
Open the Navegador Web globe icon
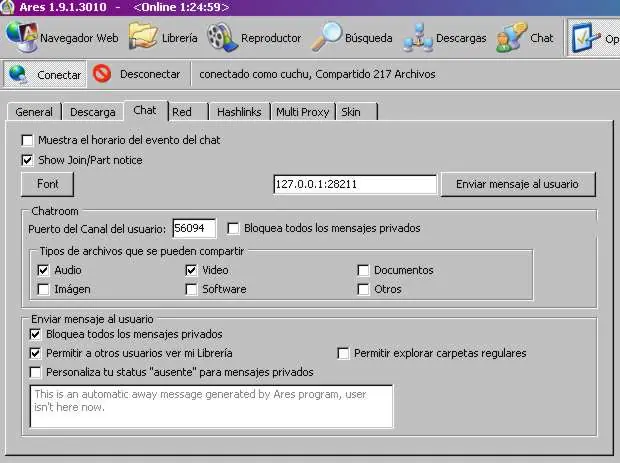coord(22,37)
